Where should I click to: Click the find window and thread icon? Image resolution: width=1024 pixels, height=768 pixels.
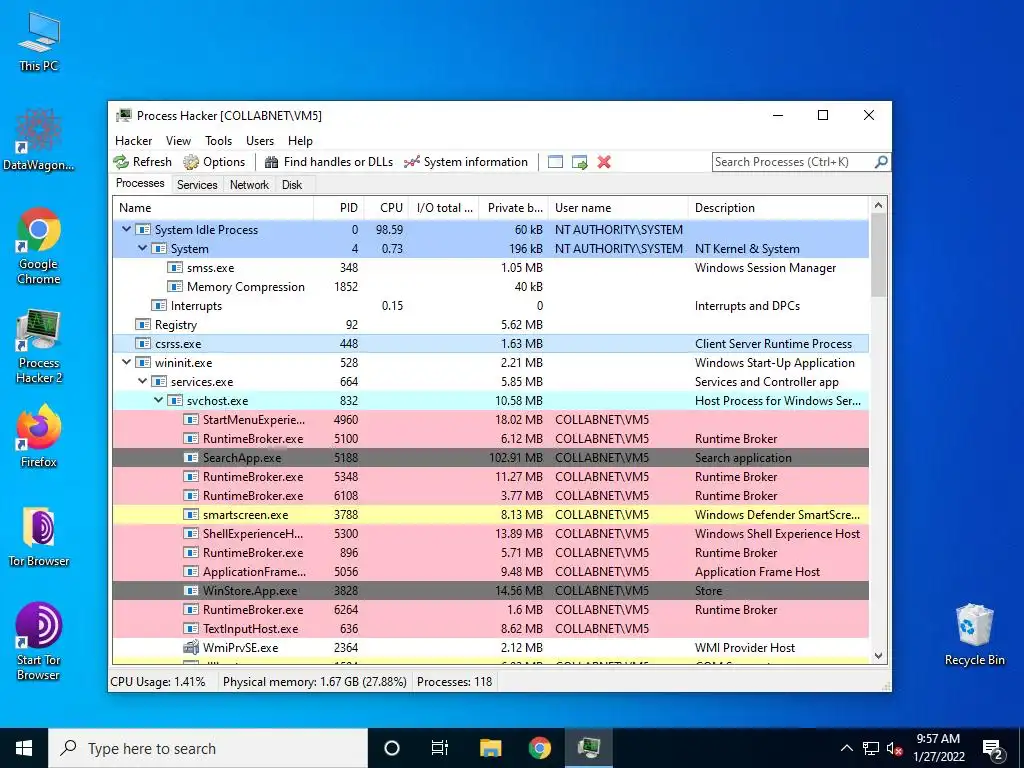point(579,162)
